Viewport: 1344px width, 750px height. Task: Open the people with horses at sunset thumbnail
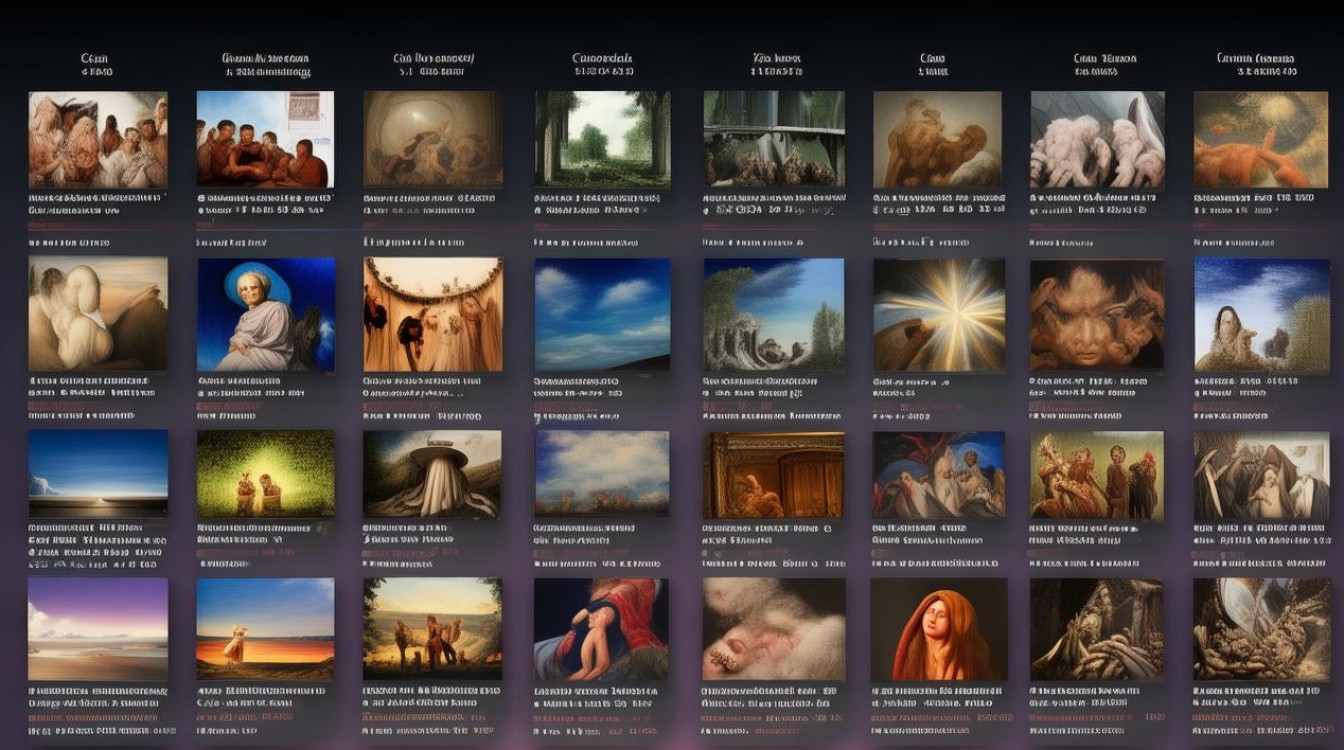tap(433, 629)
